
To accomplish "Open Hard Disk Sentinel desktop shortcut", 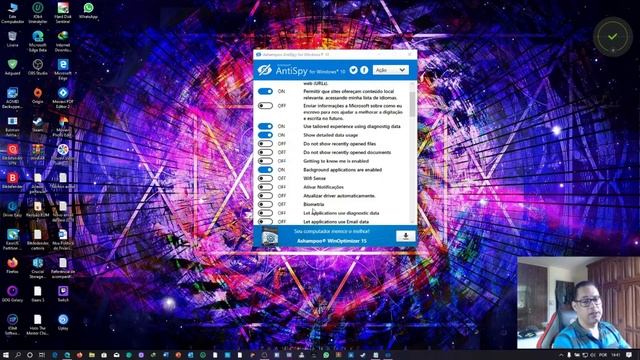I will (x=63, y=12).
